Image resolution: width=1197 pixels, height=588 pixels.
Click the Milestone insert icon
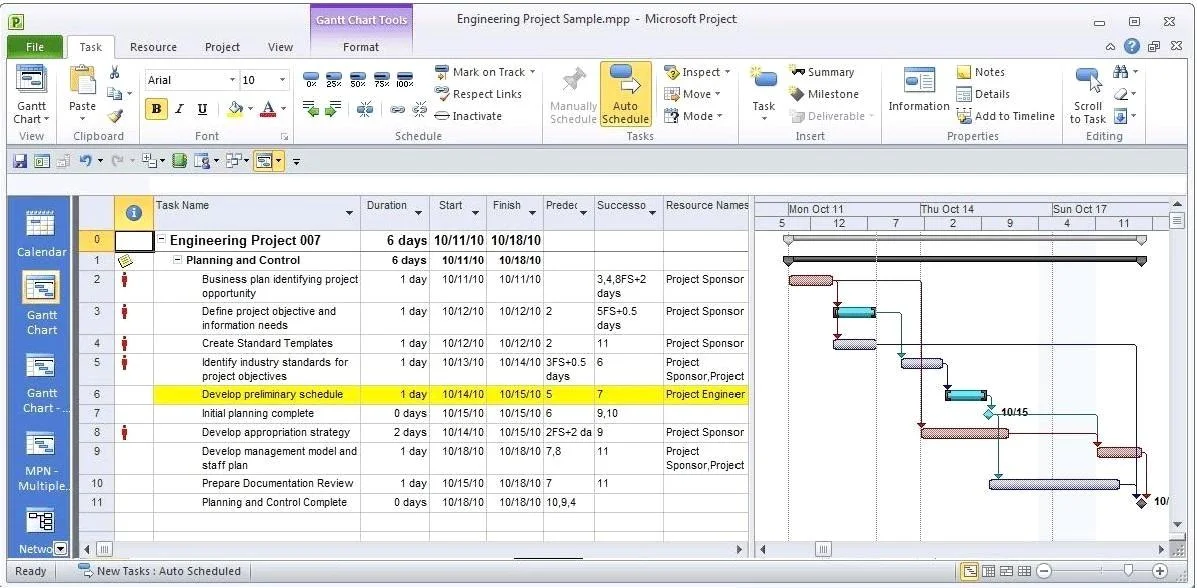[x=824, y=94]
